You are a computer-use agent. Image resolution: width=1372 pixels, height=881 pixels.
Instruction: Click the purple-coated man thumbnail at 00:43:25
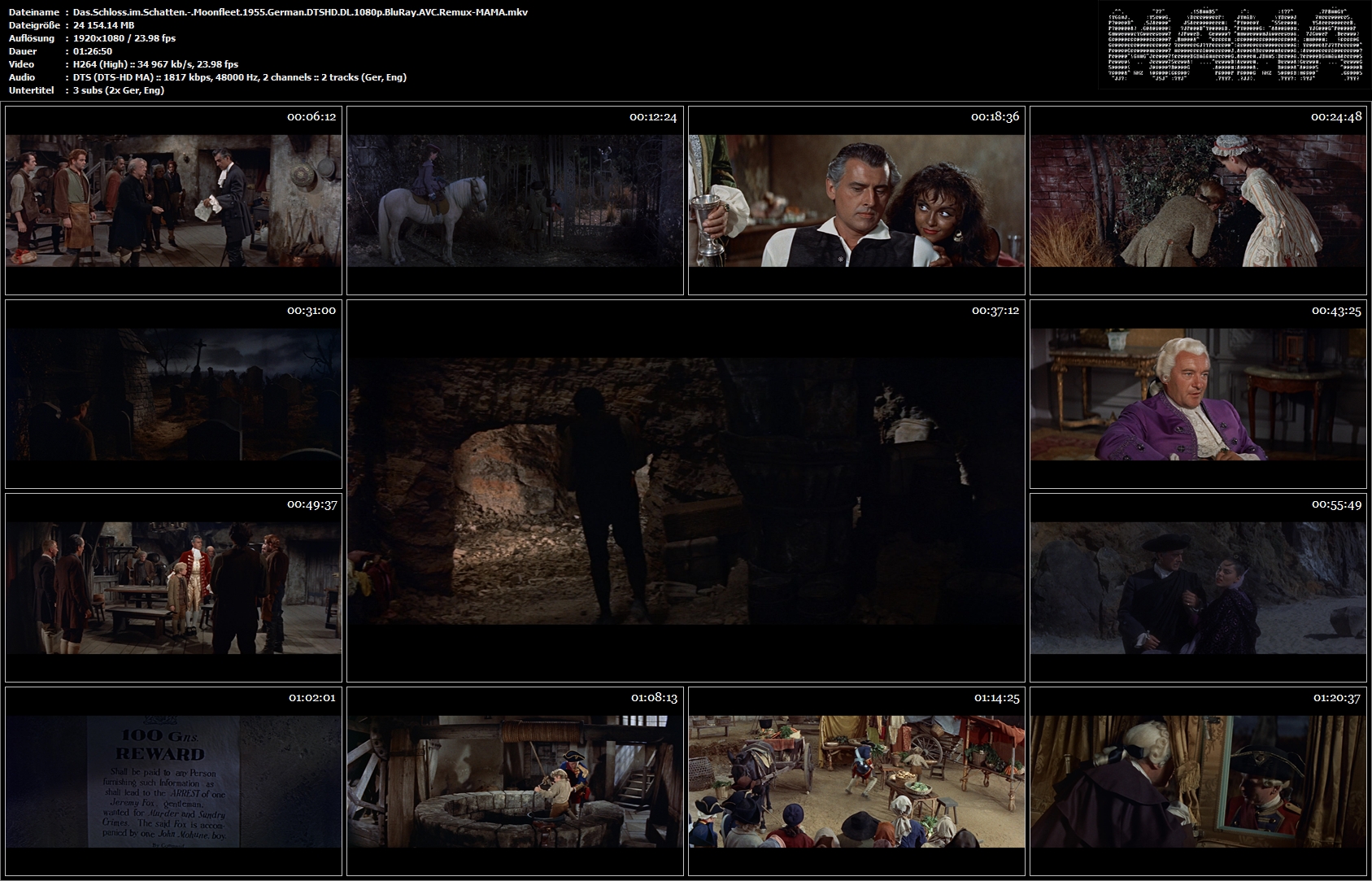pos(1198,394)
